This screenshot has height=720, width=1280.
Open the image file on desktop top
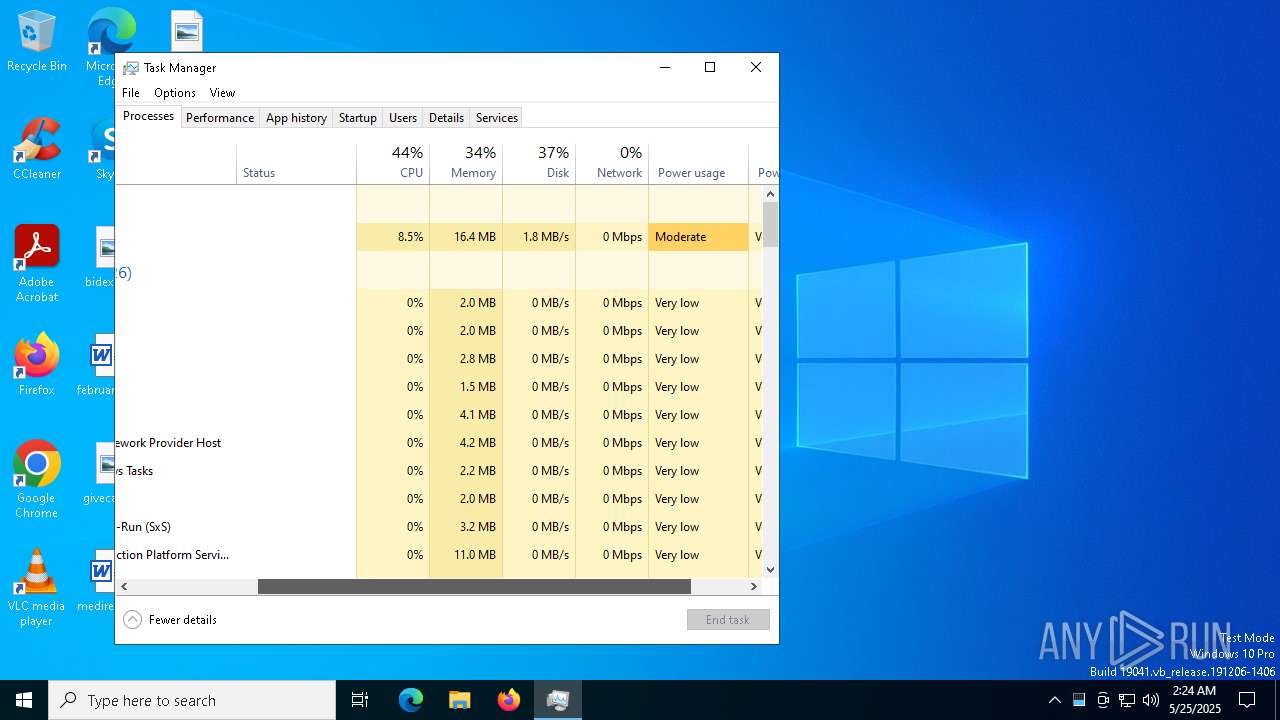tap(187, 30)
